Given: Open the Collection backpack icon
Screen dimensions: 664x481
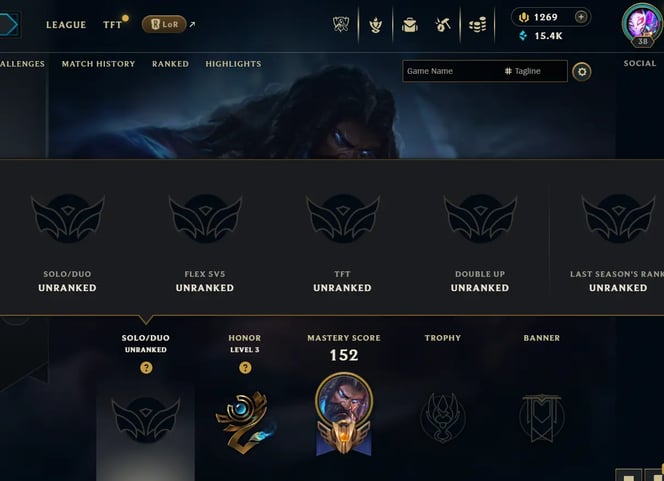Looking at the screenshot, I should click(409, 25).
